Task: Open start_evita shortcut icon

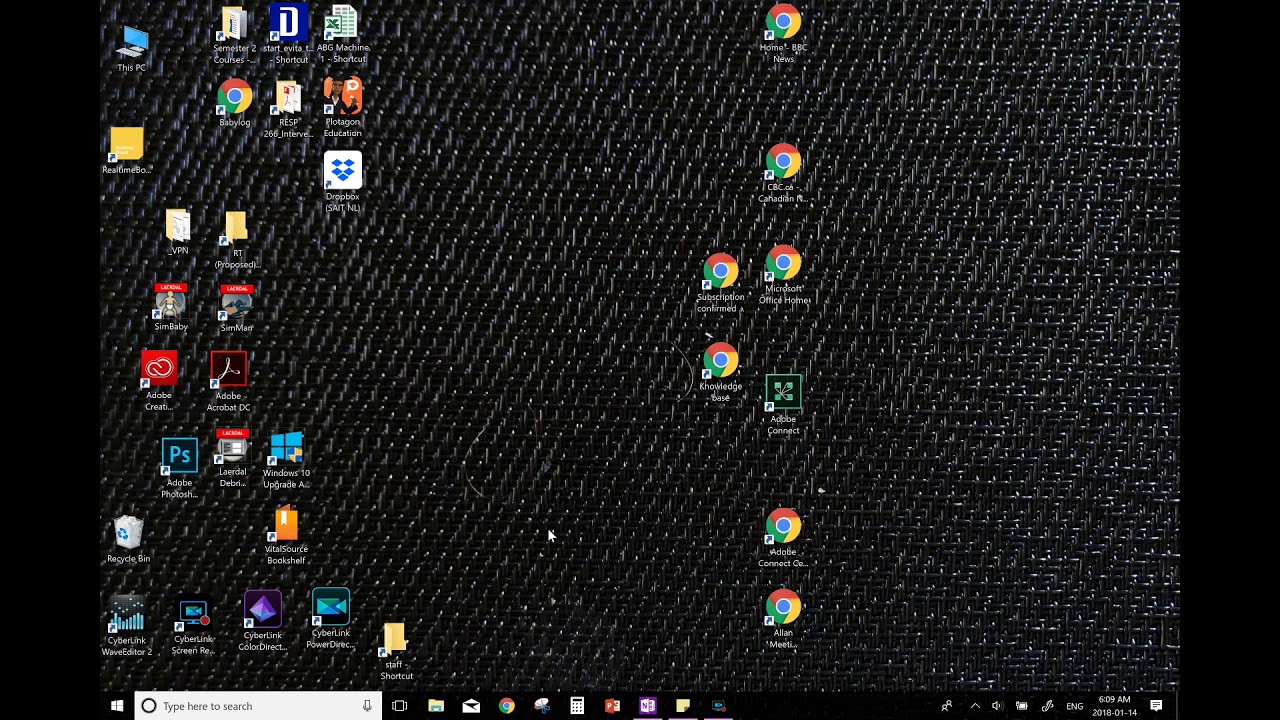Action: pos(288,36)
